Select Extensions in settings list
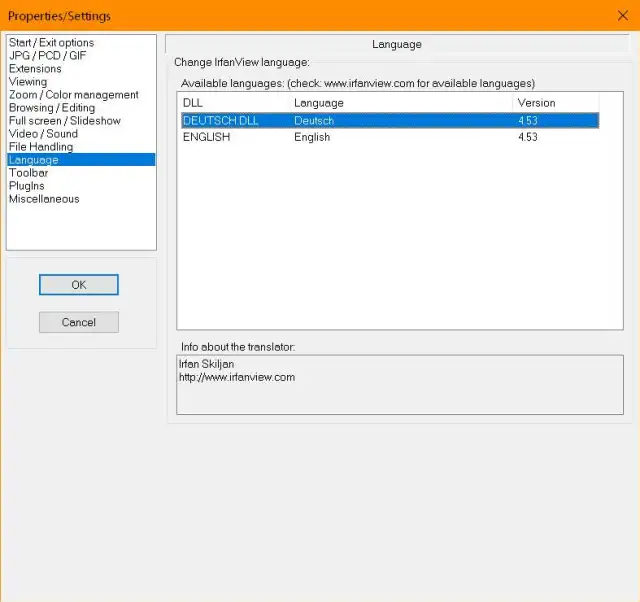Viewport: 640px width, 602px height. tap(35, 69)
